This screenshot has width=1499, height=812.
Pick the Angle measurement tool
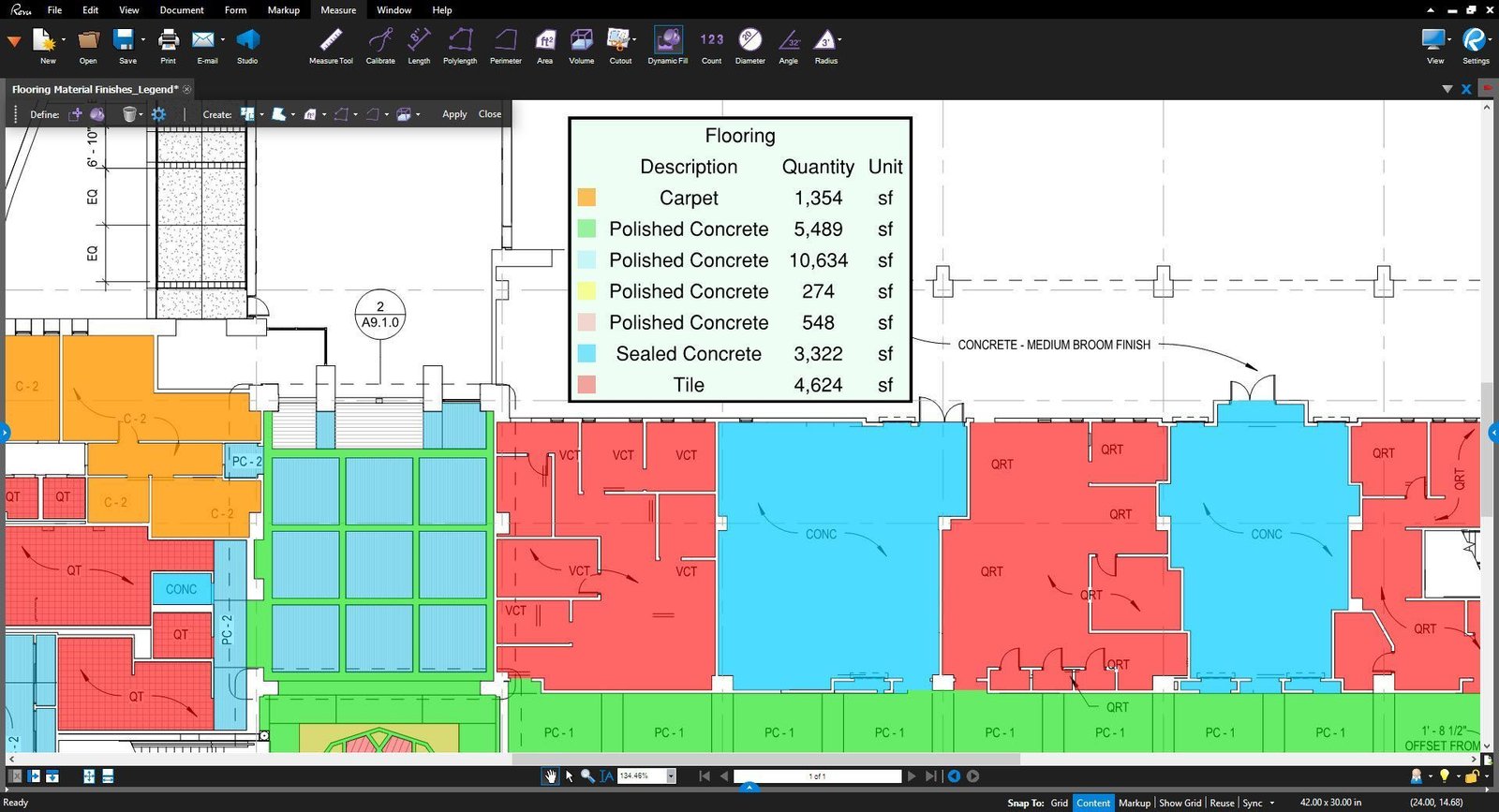[x=788, y=44]
